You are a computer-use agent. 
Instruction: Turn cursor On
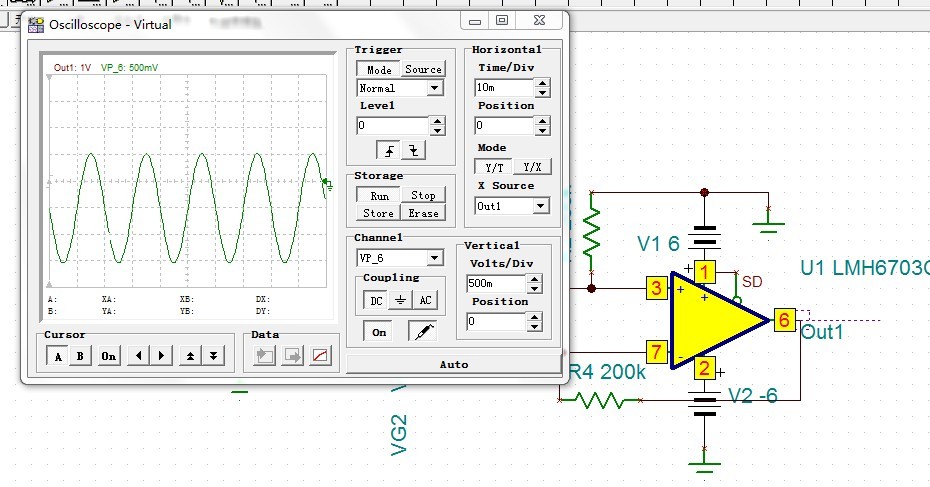click(109, 356)
